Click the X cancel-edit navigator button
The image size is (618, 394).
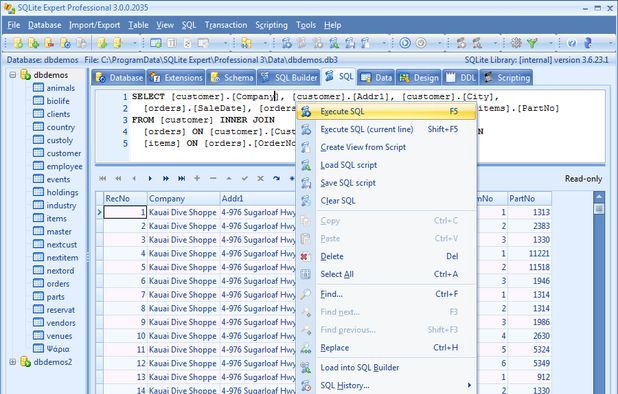tap(261, 178)
